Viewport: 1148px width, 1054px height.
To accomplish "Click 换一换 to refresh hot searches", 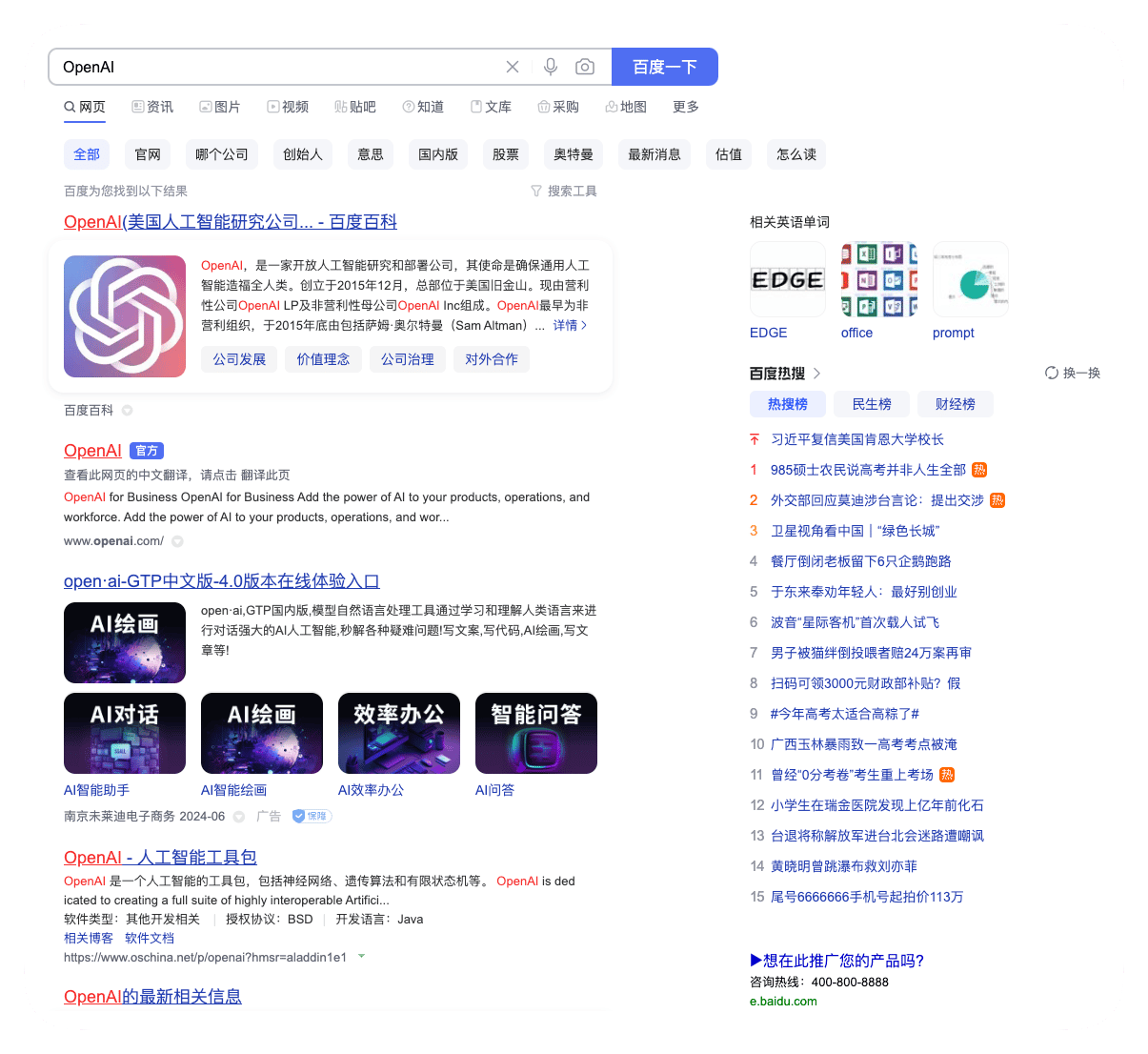I will click(x=1073, y=373).
